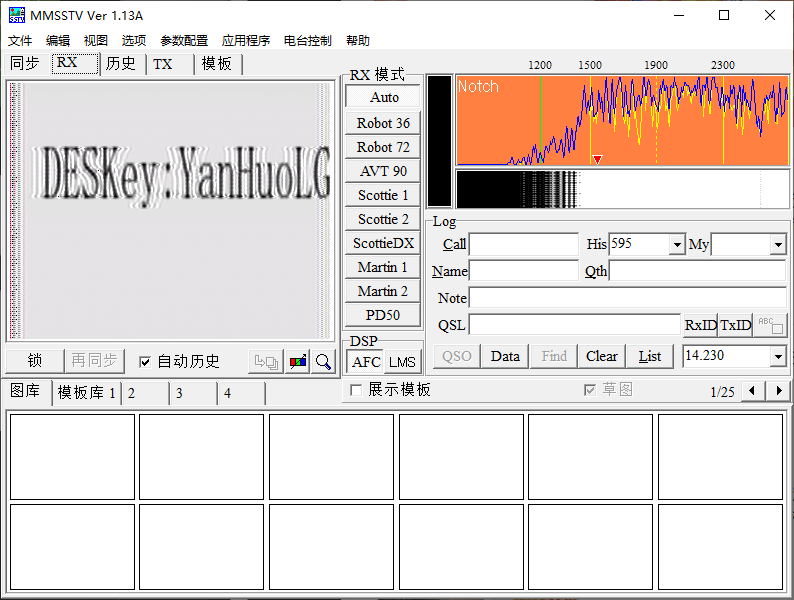
Task: Select template library tab 4
Action: pos(241,393)
